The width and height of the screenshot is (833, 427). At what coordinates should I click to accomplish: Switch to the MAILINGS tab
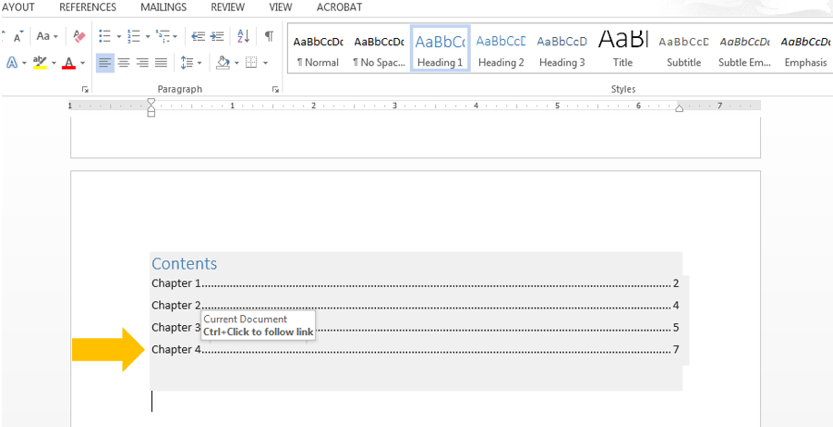[163, 7]
